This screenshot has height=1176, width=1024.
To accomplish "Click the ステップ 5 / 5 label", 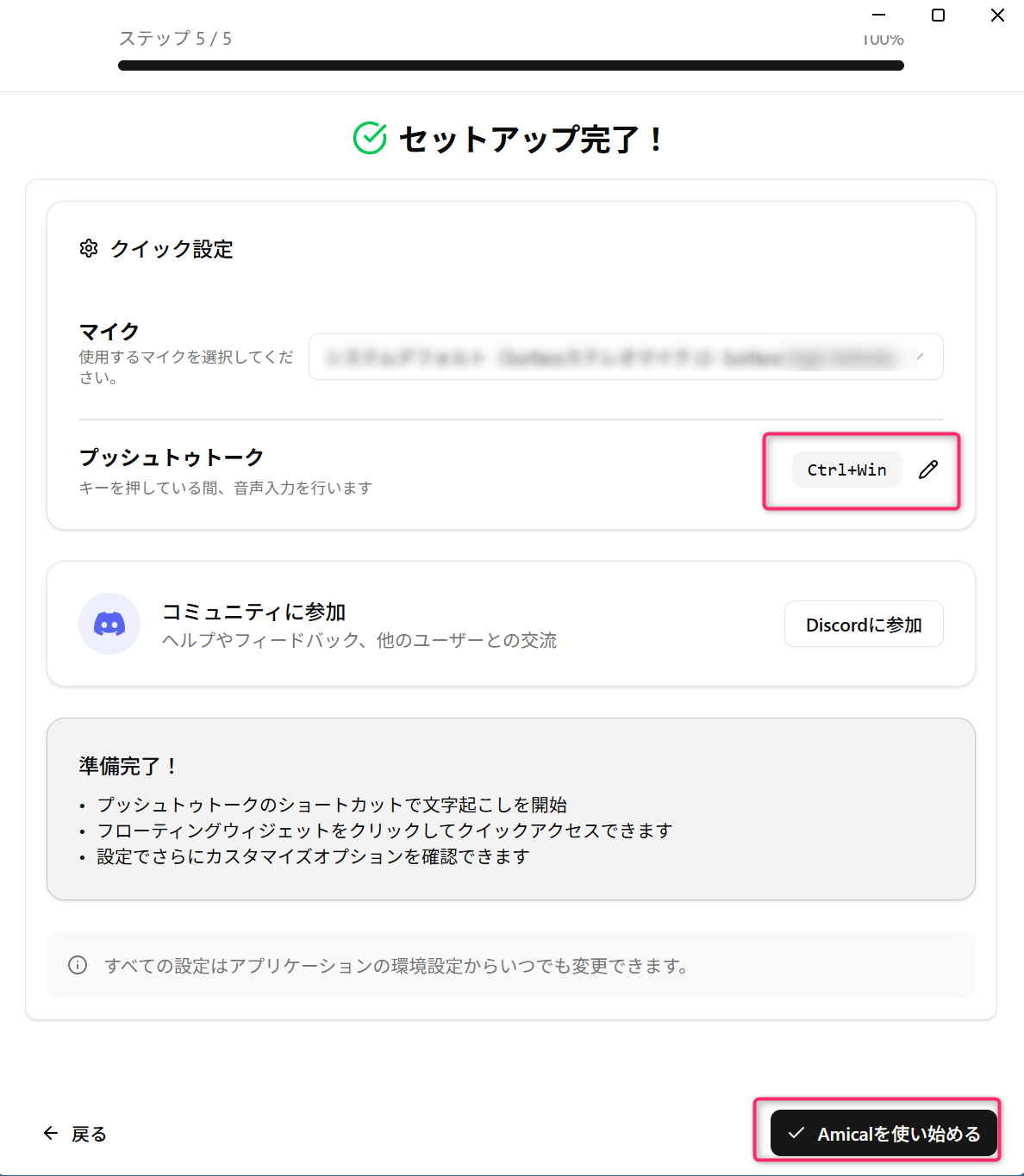I will coord(175,39).
